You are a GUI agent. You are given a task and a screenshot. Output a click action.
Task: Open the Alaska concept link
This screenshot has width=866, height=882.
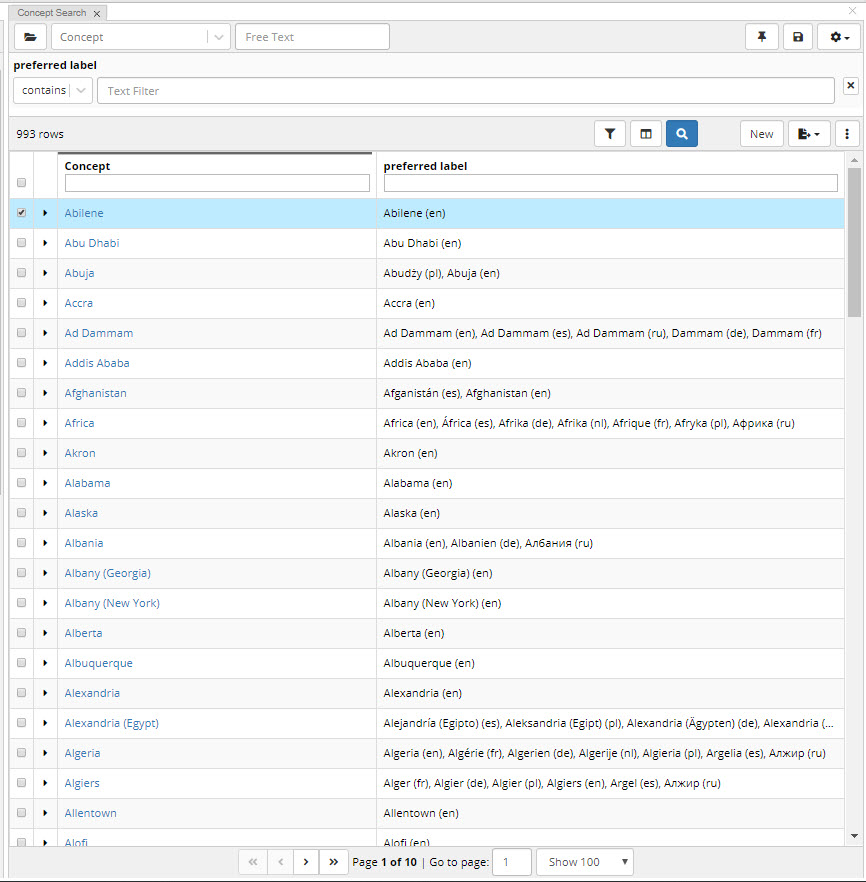tap(81, 513)
